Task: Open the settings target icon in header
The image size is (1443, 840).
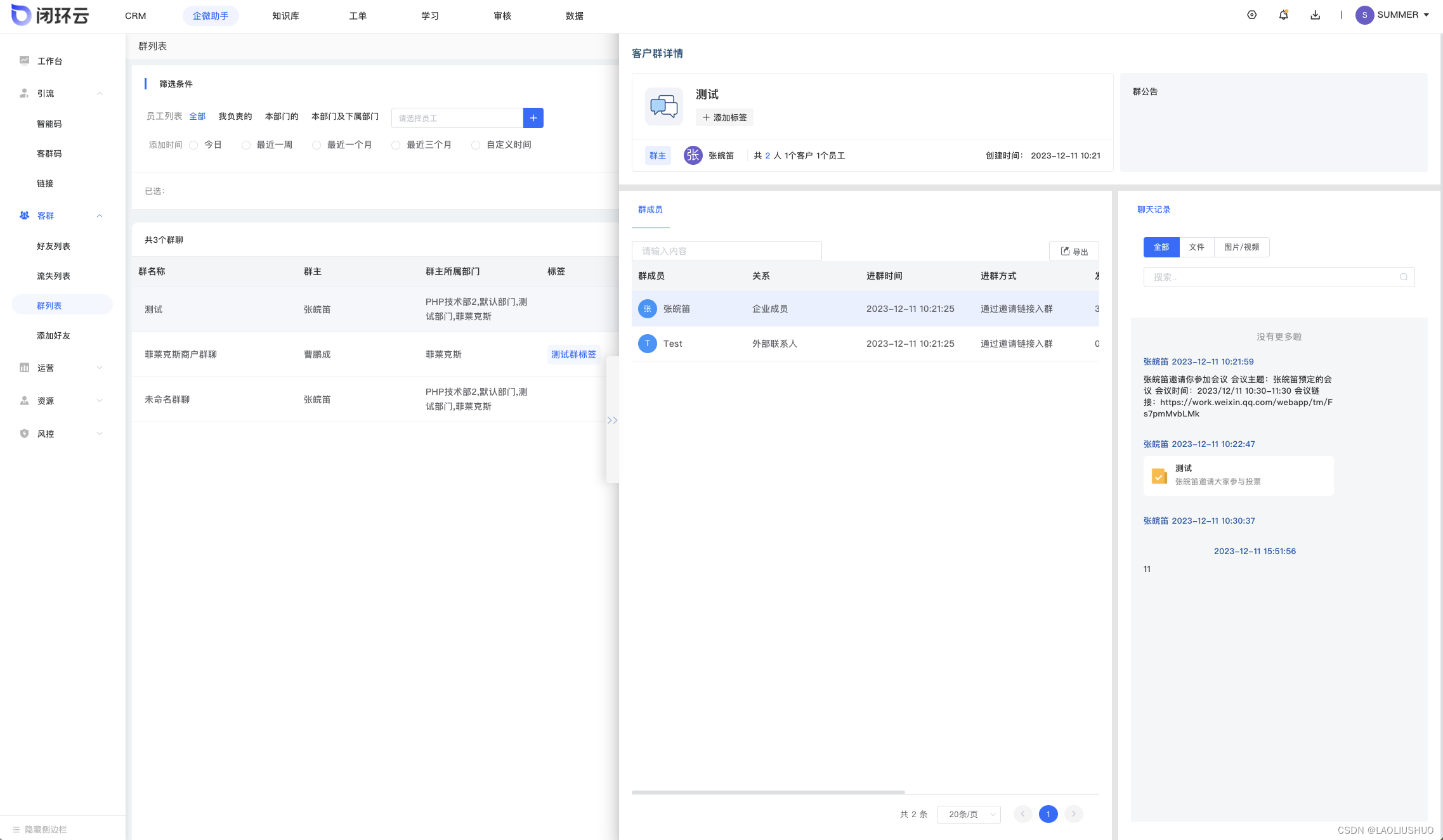Action: pos(1251,15)
